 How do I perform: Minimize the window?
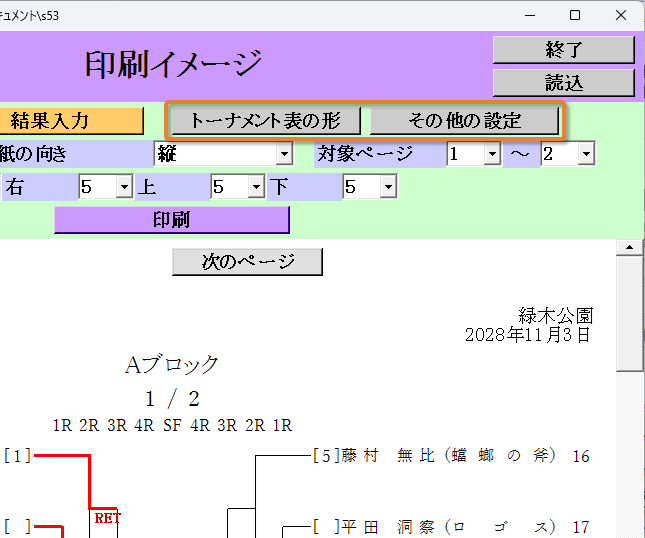(530, 15)
